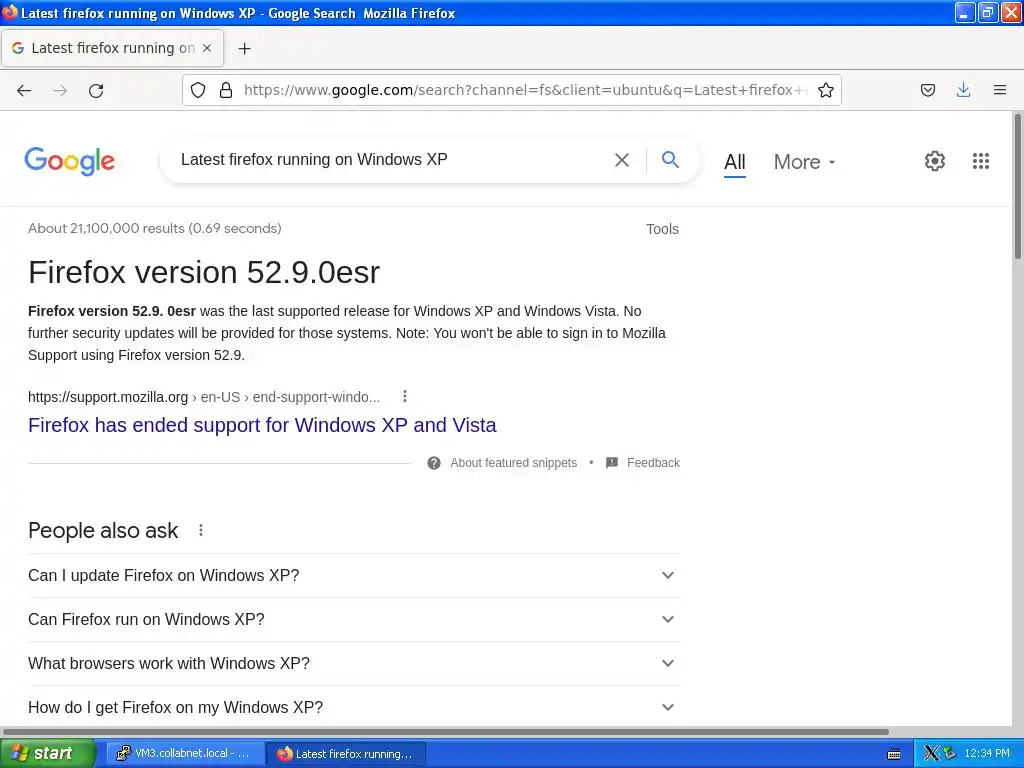Bookmark this page with the star
The image size is (1024, 768).
[825, 90]
